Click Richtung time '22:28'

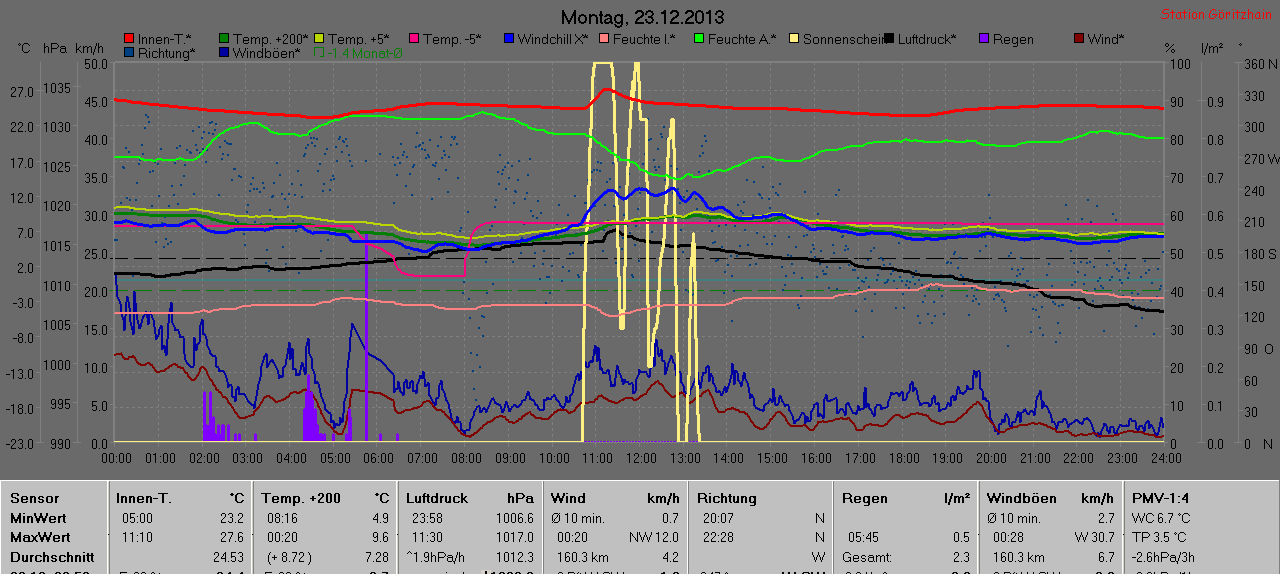[x=718, y=537]
